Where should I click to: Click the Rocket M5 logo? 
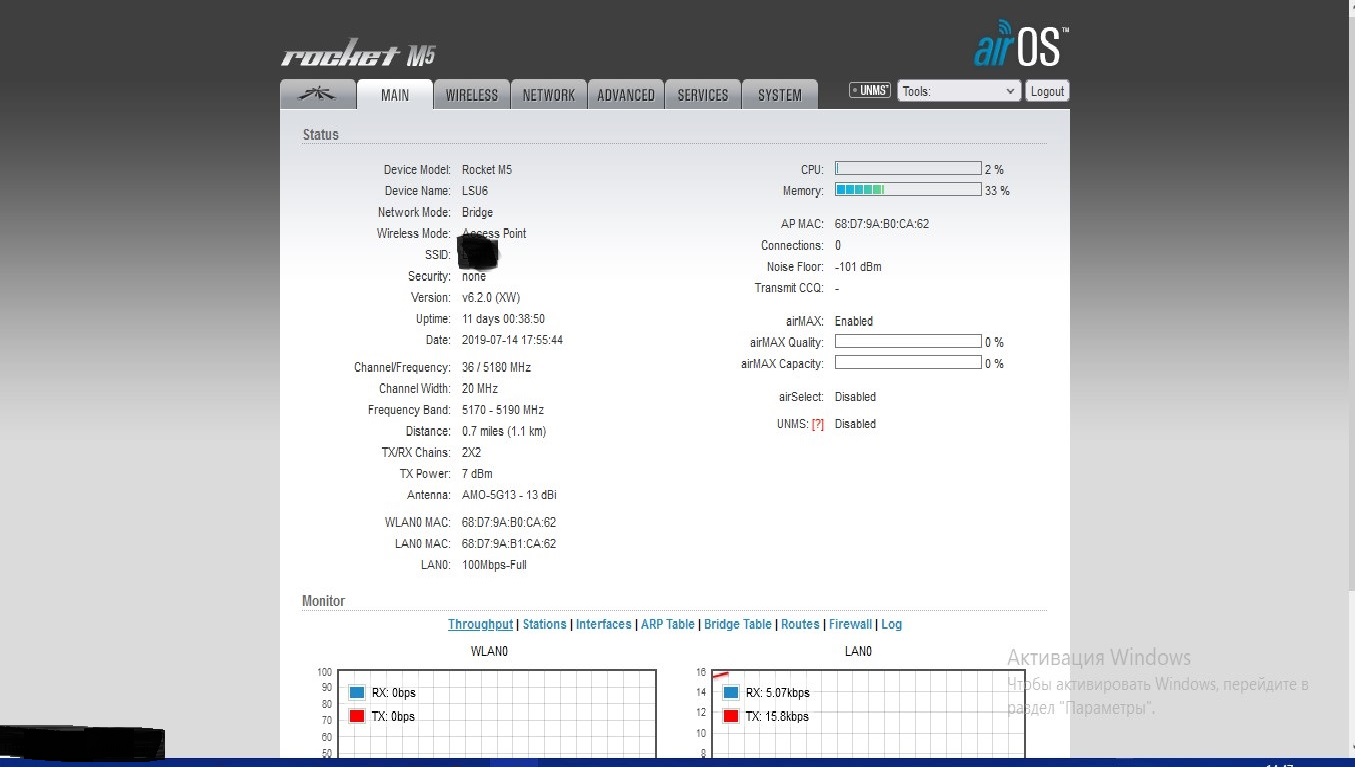[x=359, y=55]
